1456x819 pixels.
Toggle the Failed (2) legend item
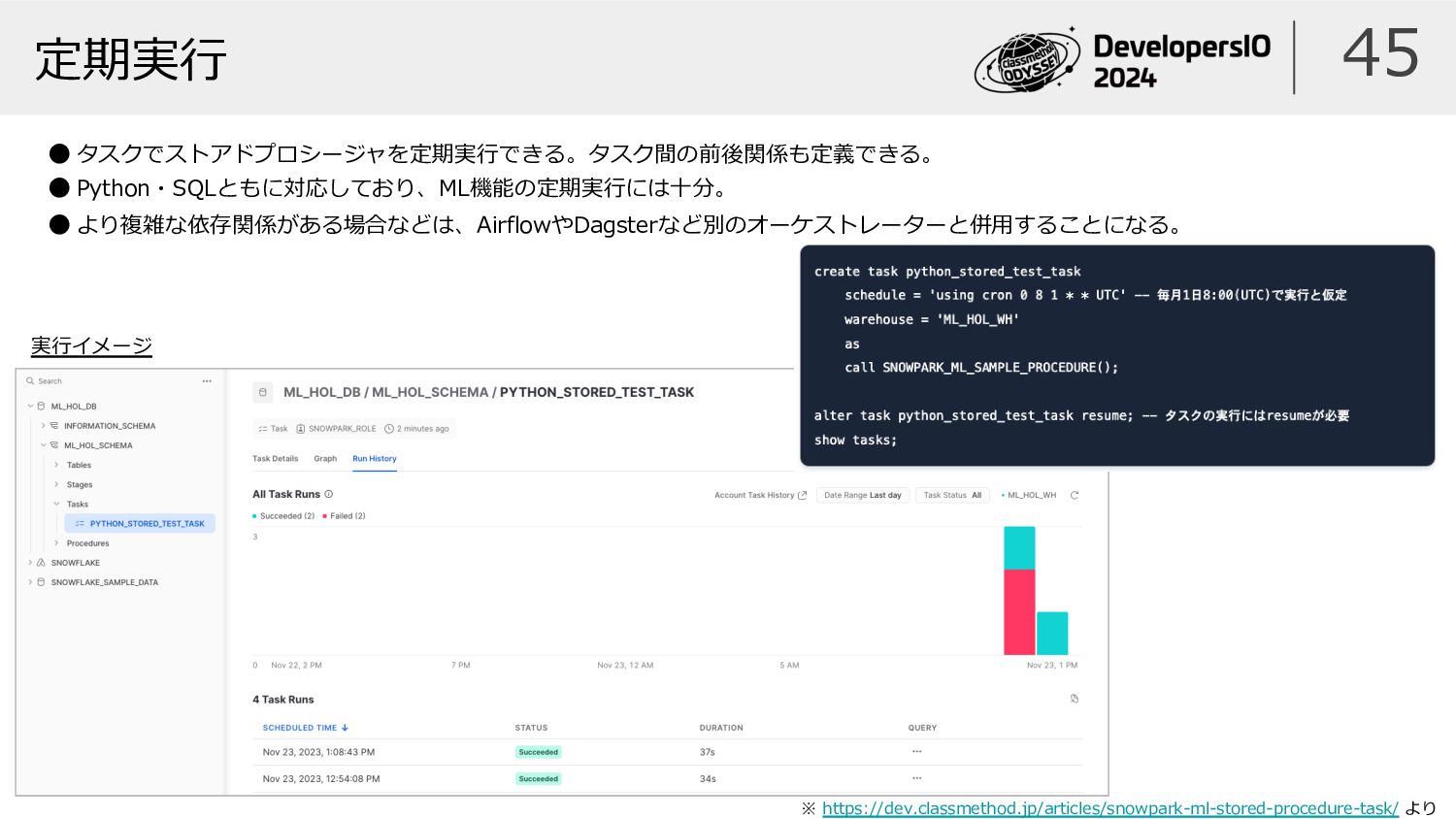point(344,516)
